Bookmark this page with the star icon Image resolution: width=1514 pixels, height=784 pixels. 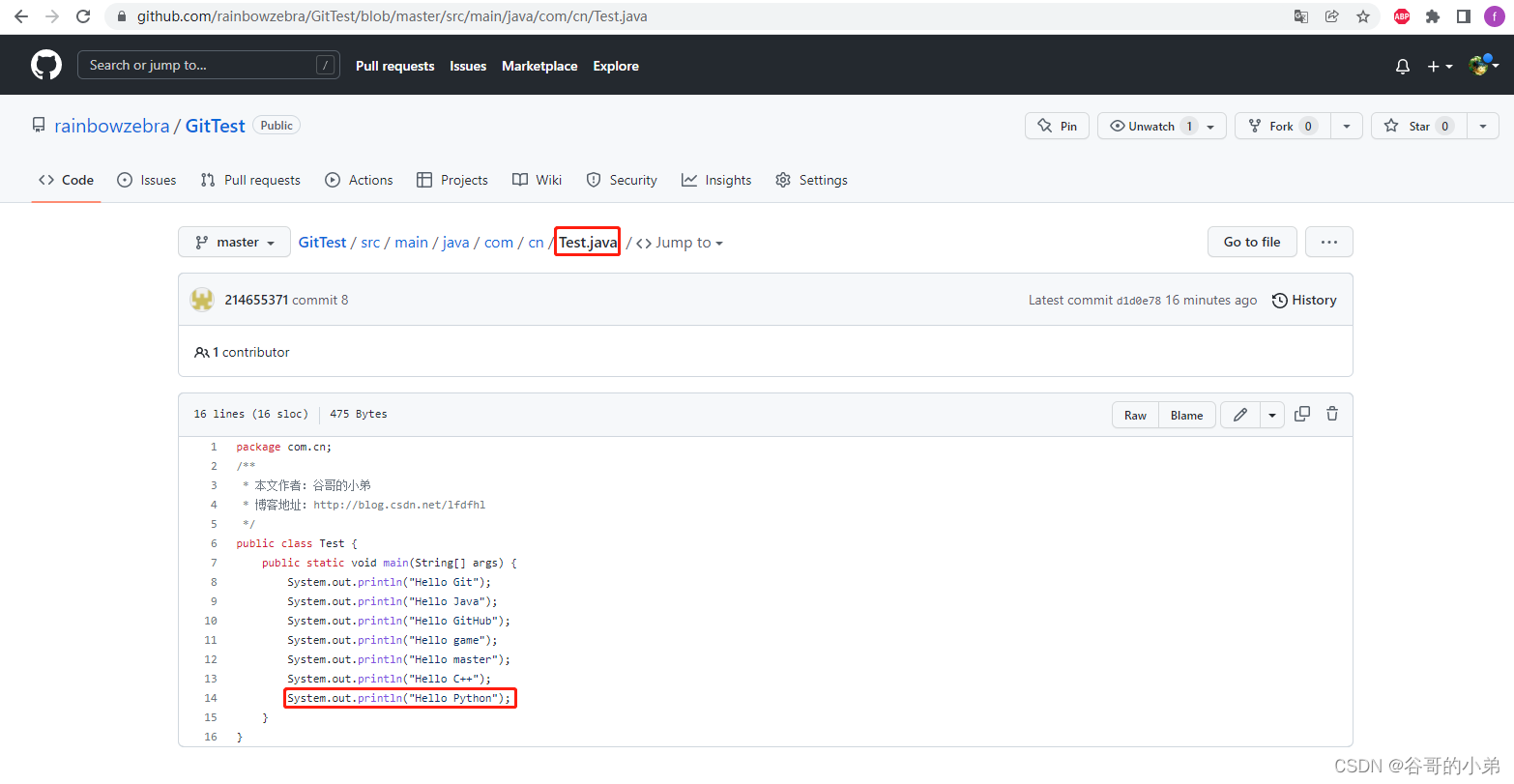tap(1363, 16)
